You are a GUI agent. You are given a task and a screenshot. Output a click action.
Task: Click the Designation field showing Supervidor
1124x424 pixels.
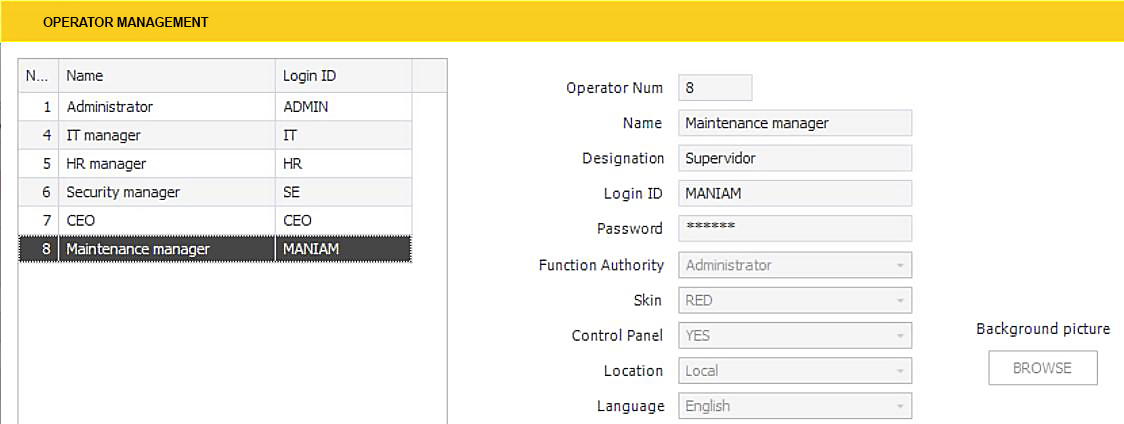[795, 158]
